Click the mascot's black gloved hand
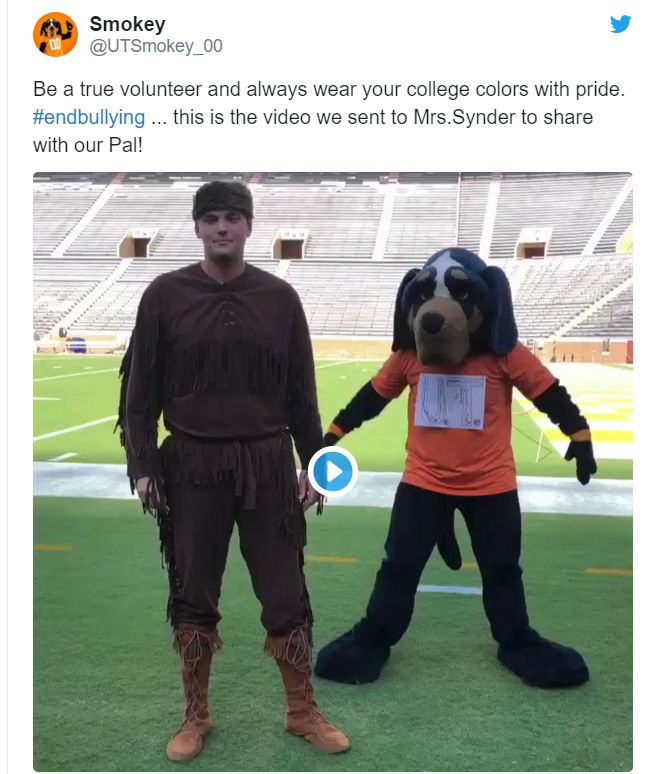The image size is (656, 774). pos(581,460)
